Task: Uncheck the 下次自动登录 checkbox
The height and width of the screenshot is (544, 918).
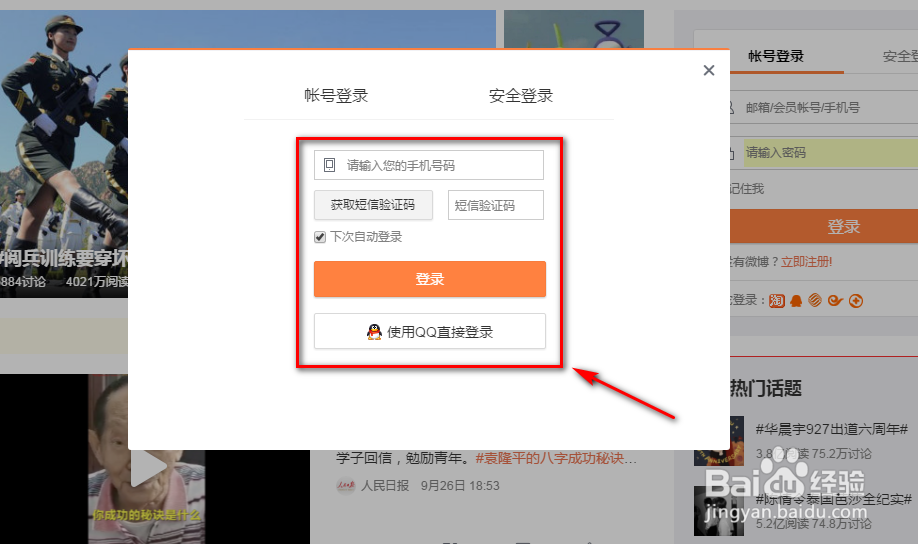Action: [320, 237]
